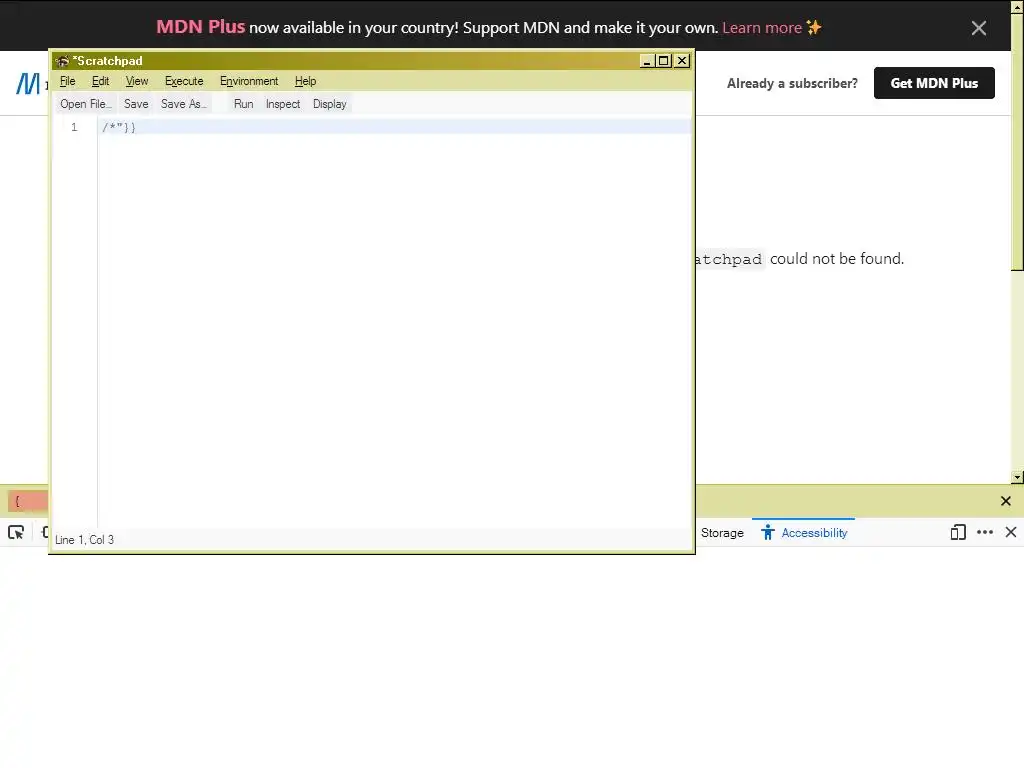The height and width of the screenshot is (768, 1024).
Task: Switch to the Accessibility devtools tab
Action: click(804, 533)
